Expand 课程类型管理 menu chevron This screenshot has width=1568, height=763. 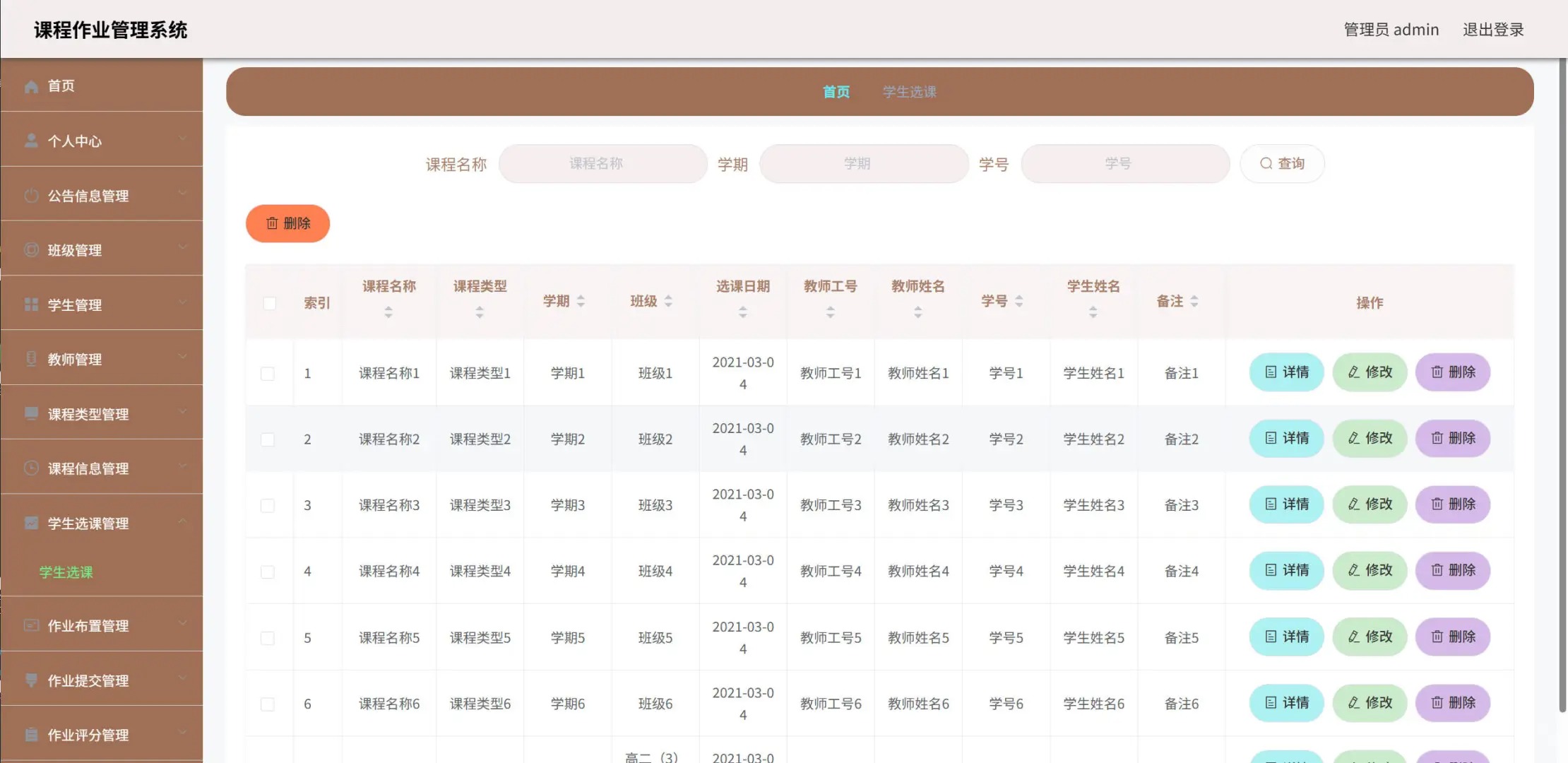pos(183,411)
